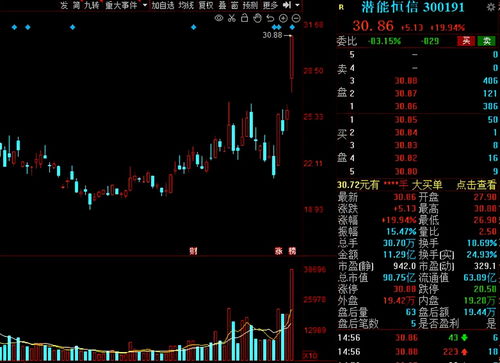Select the scissors cut tool
Image resolution: width=500 pixels, height=363 pixels.
point(232,18)
